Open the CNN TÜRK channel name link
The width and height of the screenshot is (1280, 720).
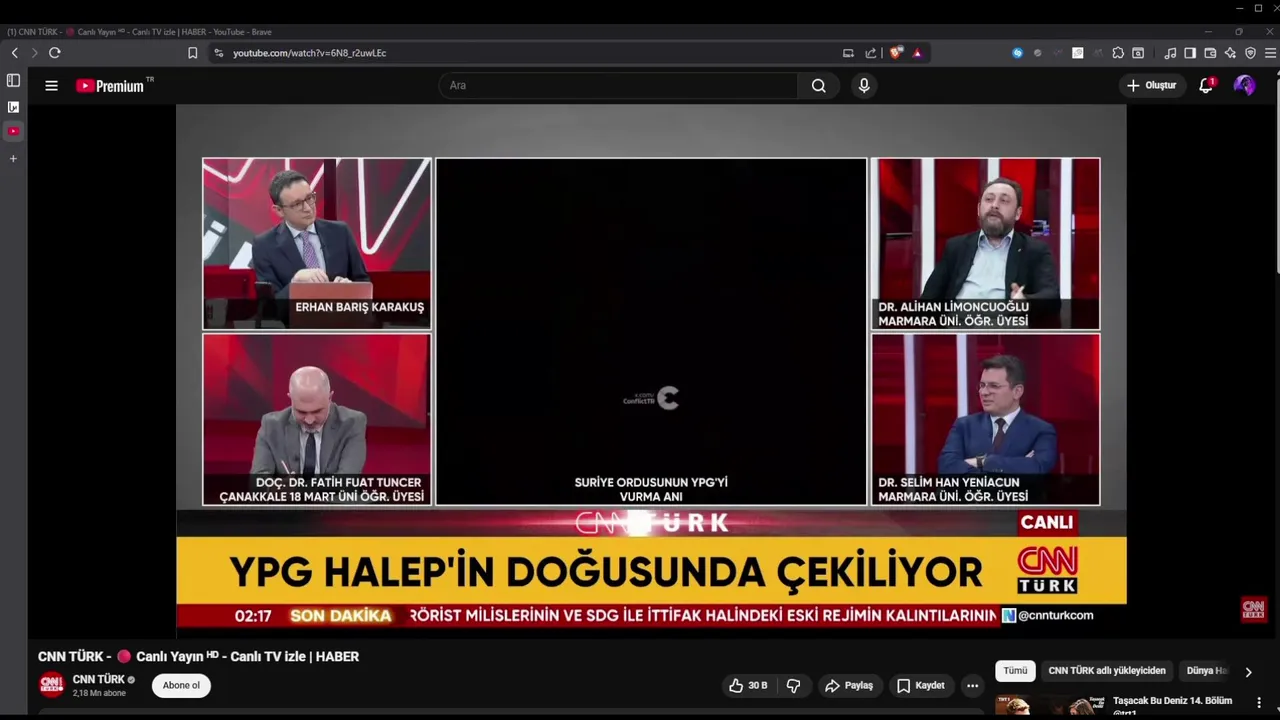(x=98, y=679)
